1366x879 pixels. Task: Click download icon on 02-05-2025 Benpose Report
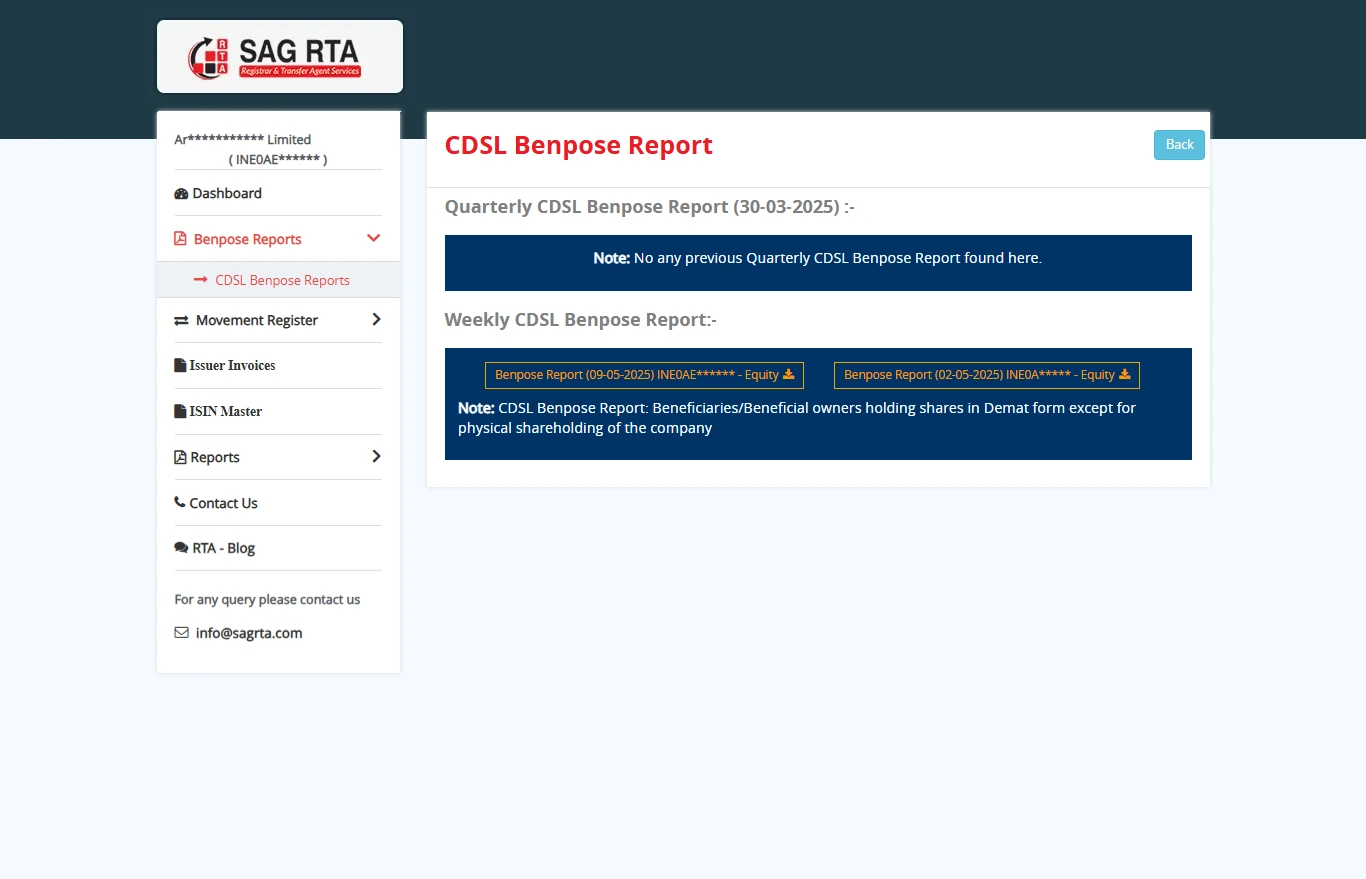tap(1124, 374)
